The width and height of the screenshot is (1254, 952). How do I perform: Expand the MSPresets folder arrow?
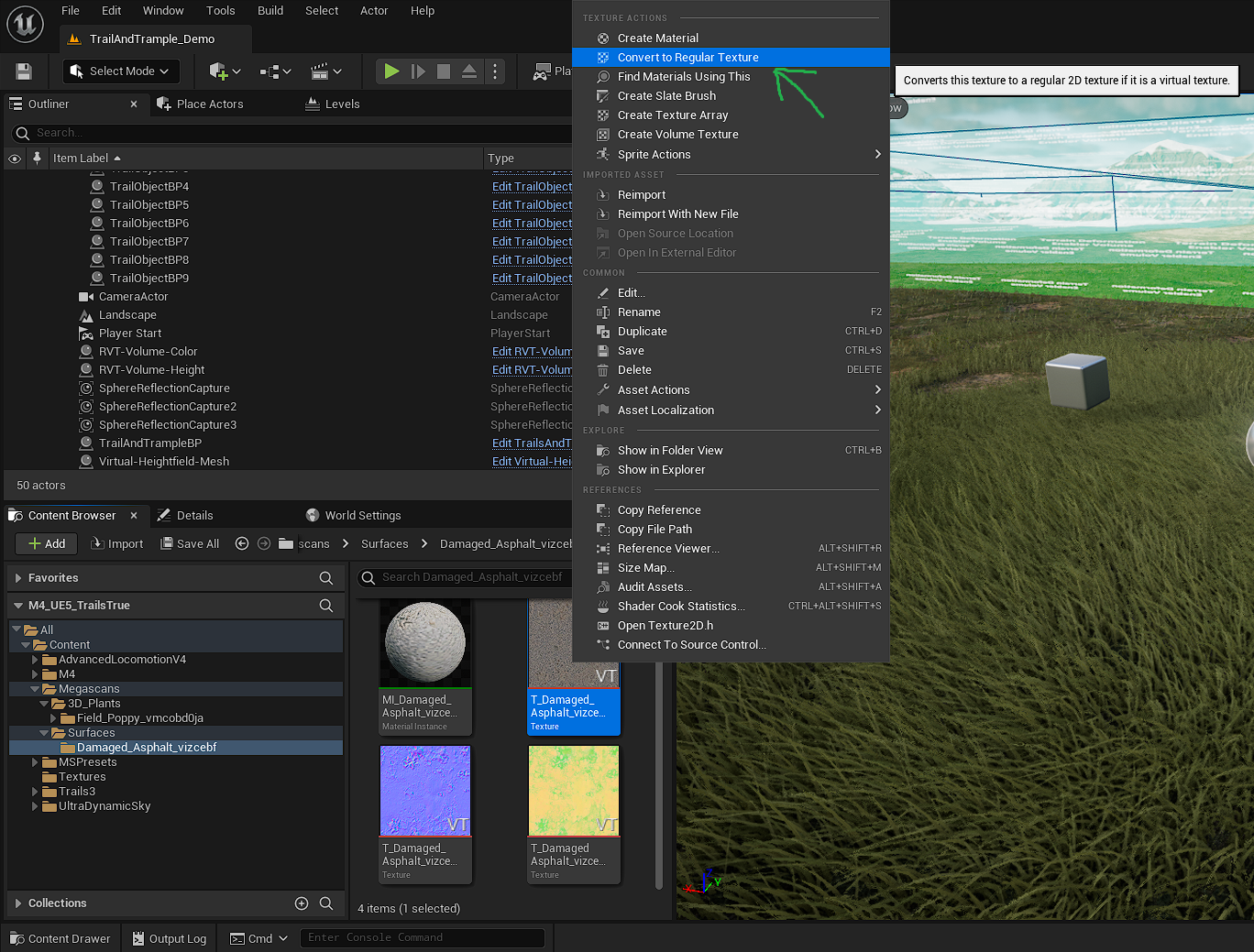35,762
